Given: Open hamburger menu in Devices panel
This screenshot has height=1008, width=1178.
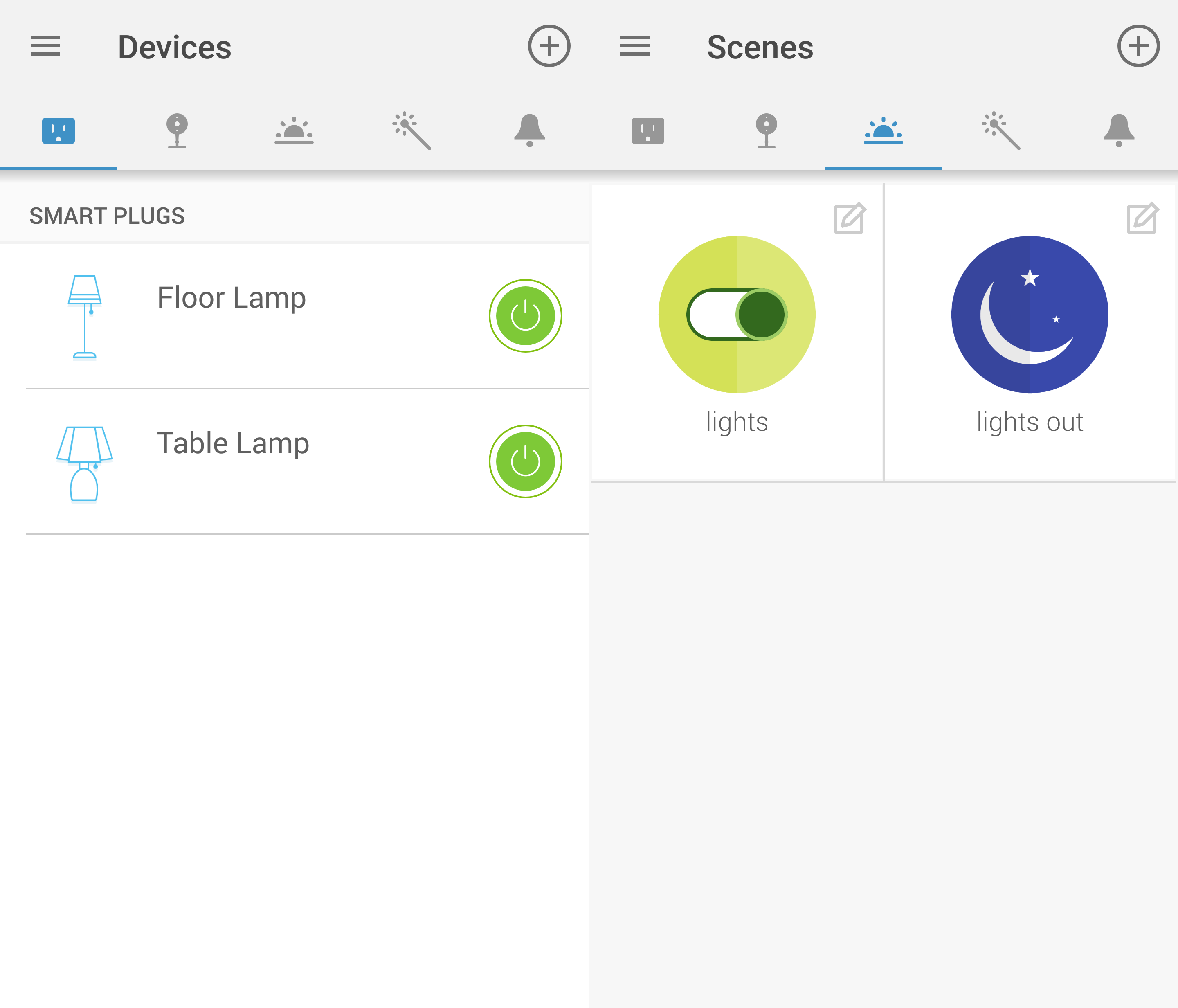Looking at the screenshot, I should 45,46.
